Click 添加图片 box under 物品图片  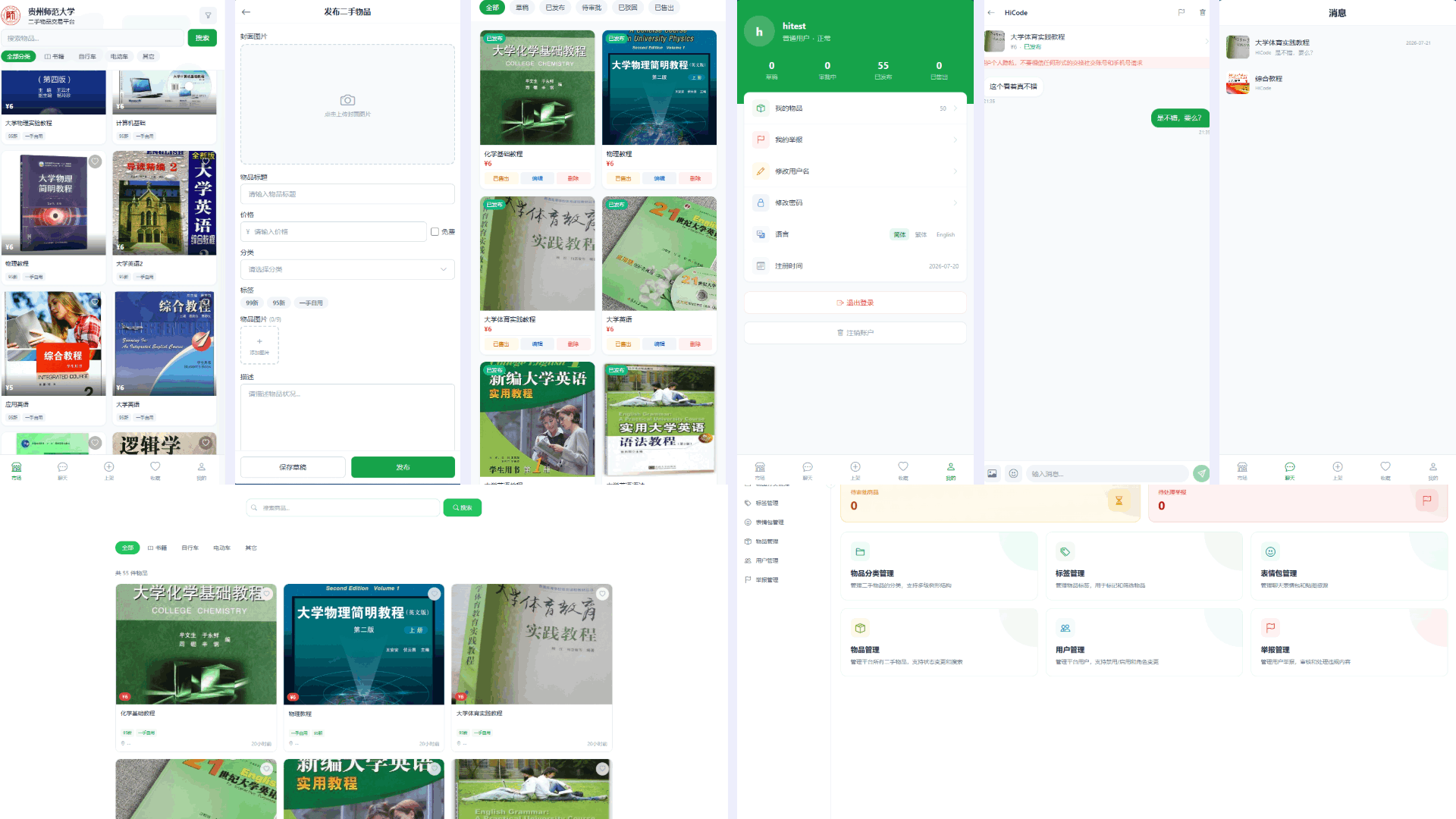click(x=259, y=346)
